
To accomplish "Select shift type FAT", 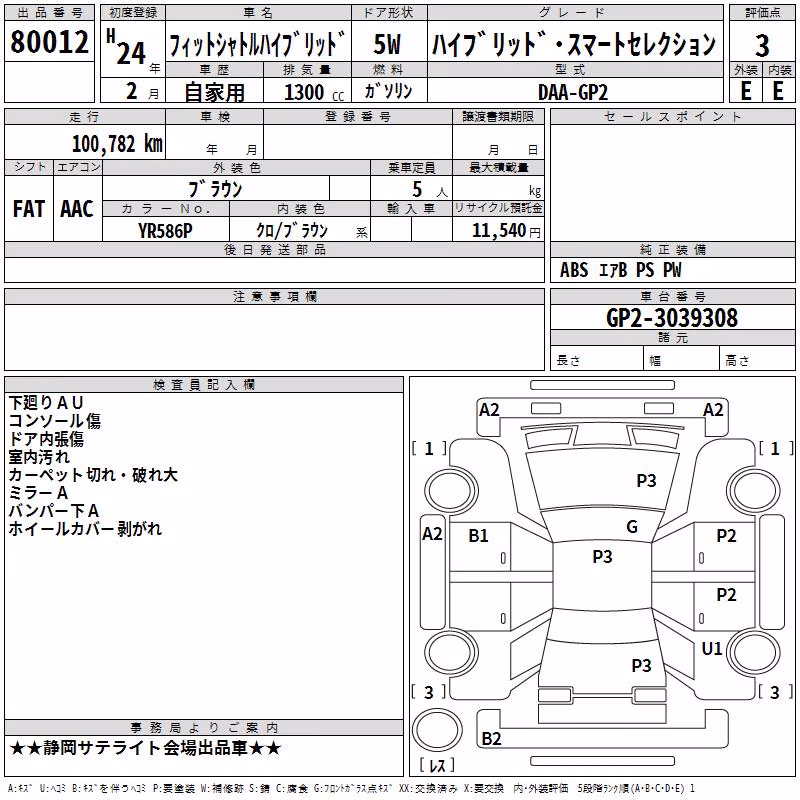I will (29, 209).
